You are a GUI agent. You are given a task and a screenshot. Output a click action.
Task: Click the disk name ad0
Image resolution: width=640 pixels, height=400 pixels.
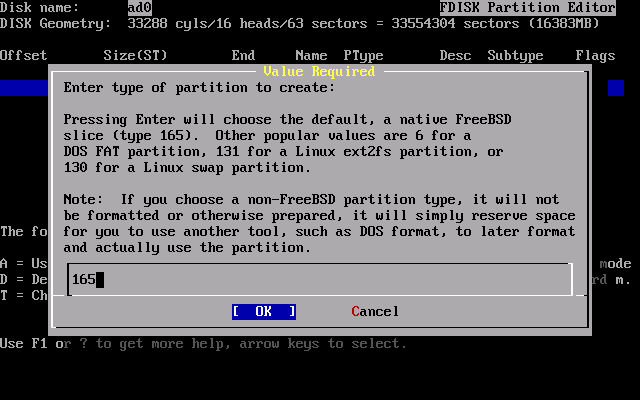pos(139,7)
